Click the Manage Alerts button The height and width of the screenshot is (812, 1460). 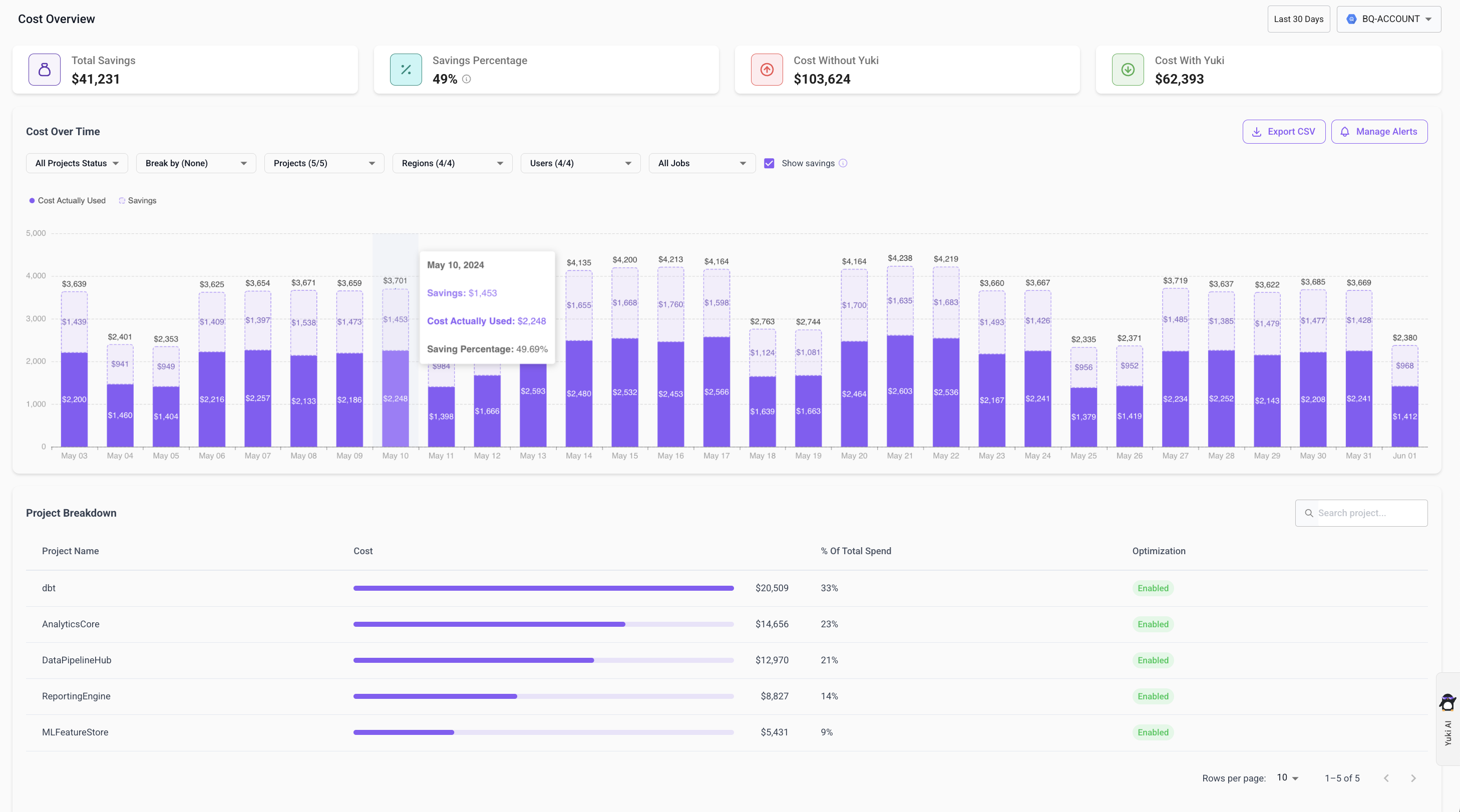tap(1379, 132)
